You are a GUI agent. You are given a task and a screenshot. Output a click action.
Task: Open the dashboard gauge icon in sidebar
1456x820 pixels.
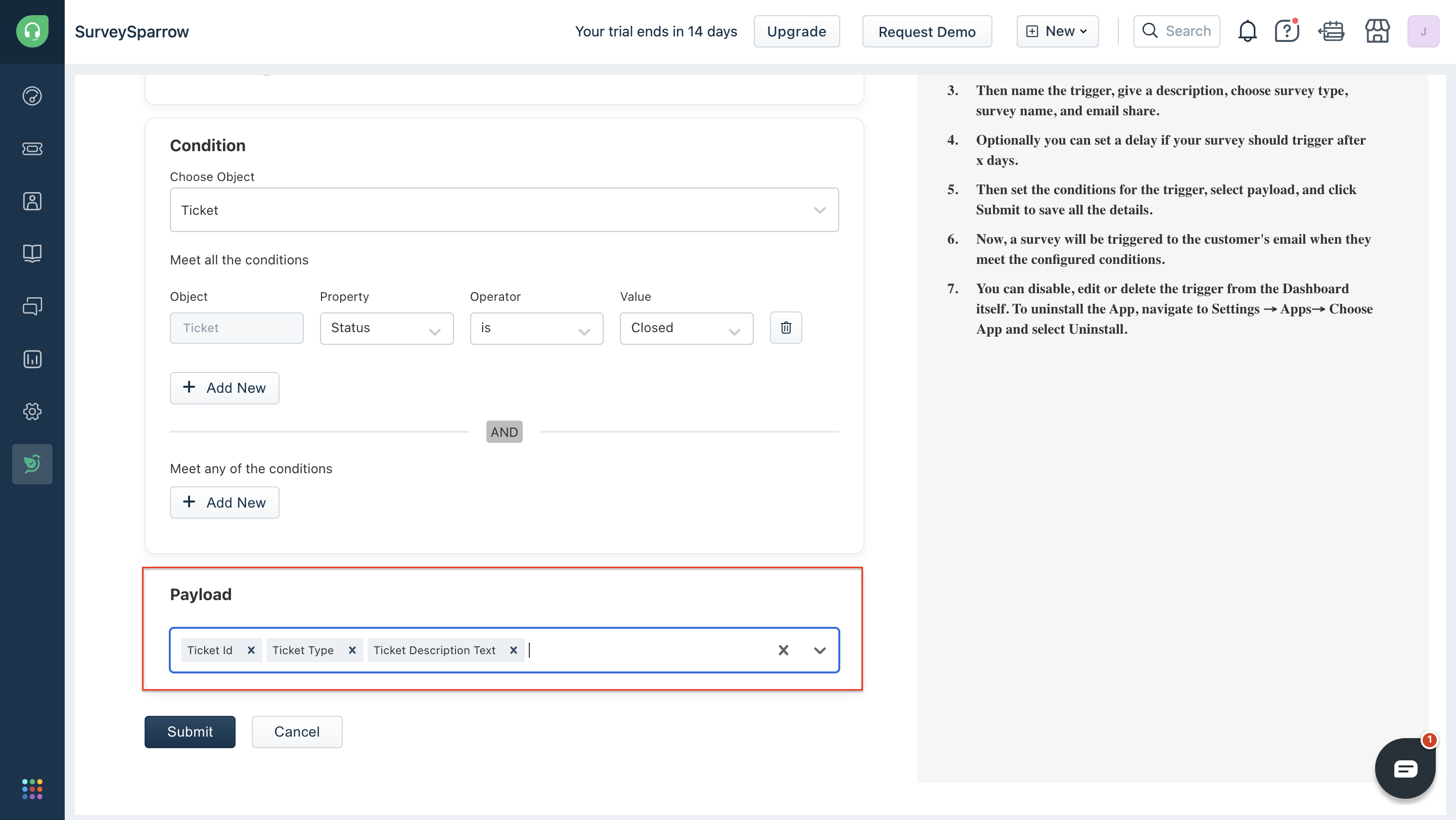(x=32, y=96)
